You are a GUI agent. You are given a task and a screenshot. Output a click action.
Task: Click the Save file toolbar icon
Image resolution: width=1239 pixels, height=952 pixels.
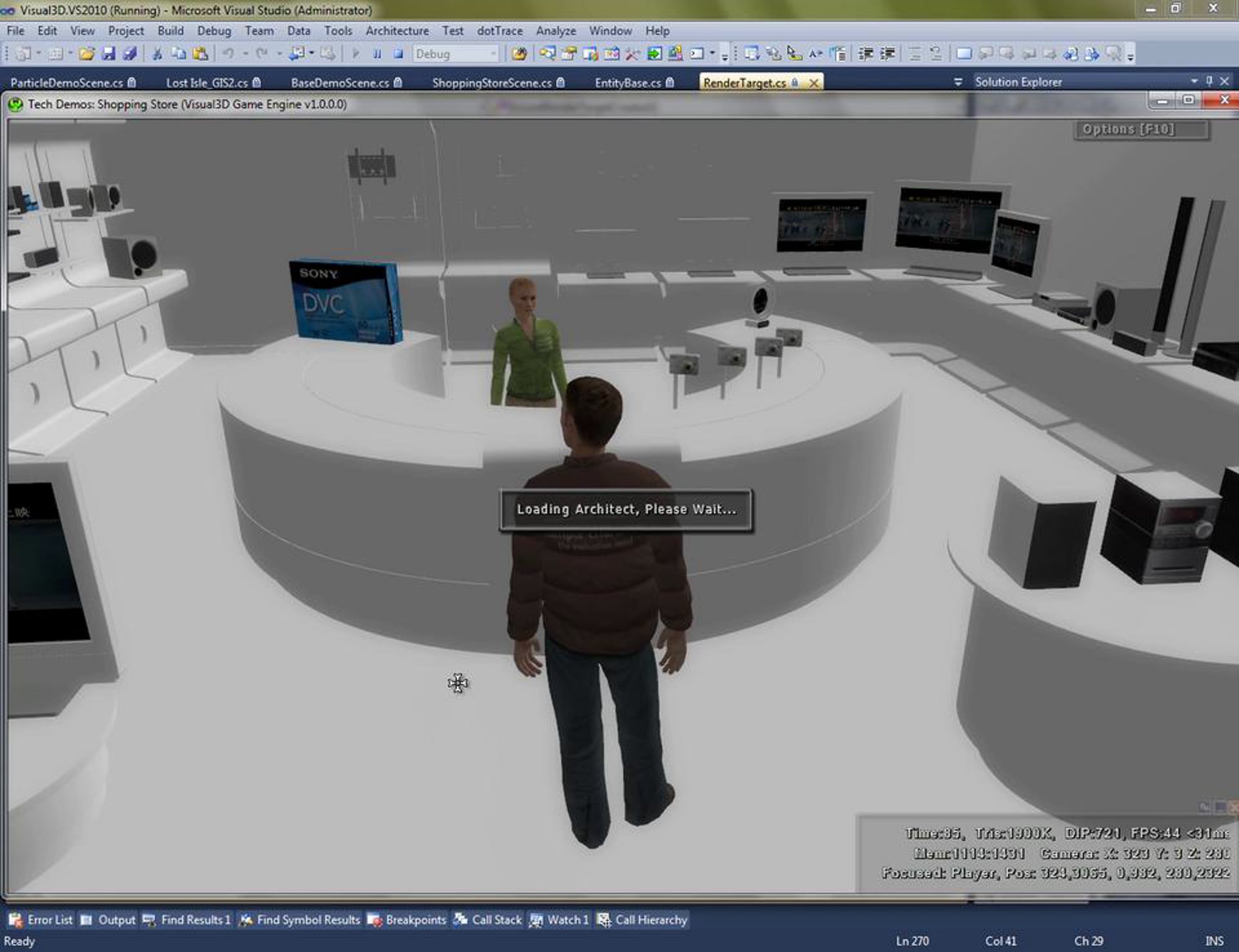108,54
